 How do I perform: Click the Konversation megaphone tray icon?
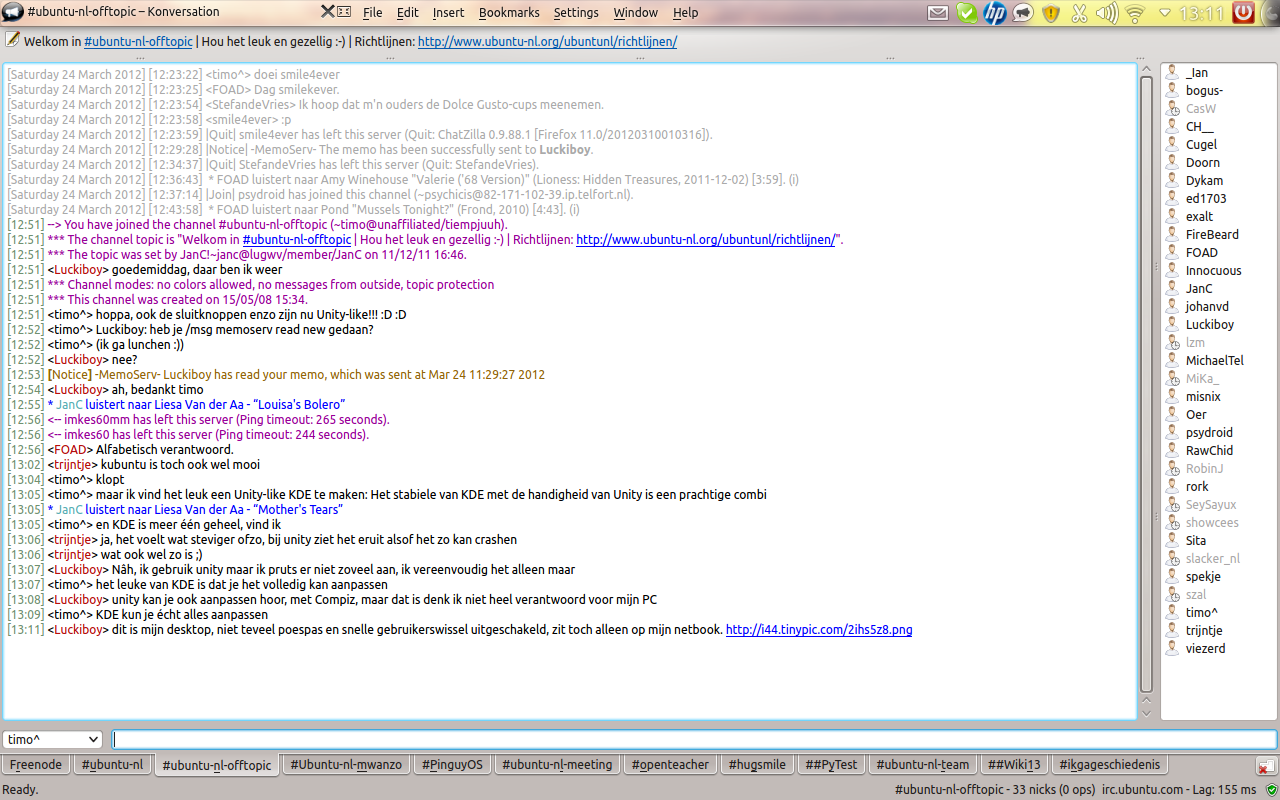pyautogui.click(x=1022, y=13)
